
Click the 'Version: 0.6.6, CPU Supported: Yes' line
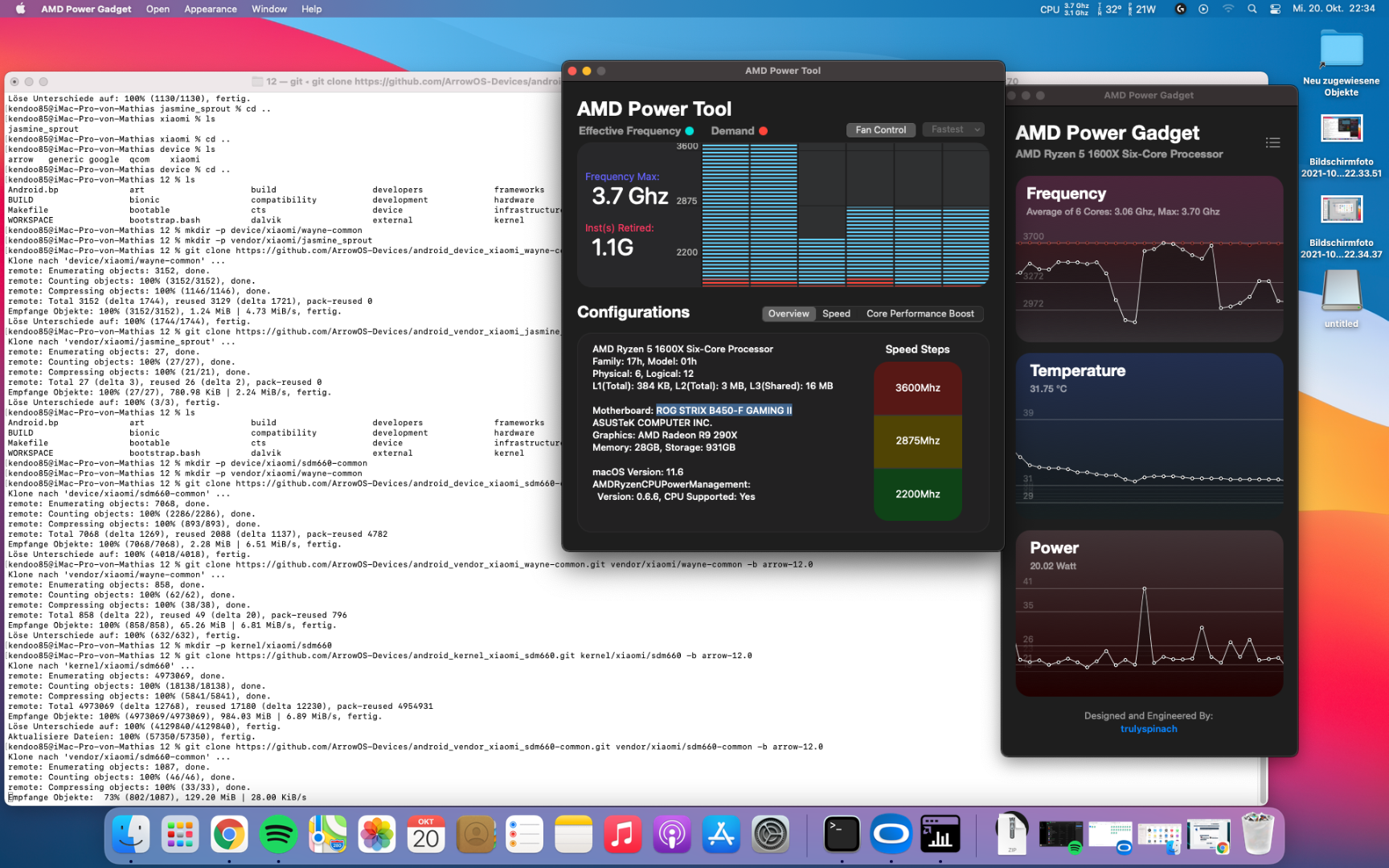pyautogui.click(x=676, y=497)
